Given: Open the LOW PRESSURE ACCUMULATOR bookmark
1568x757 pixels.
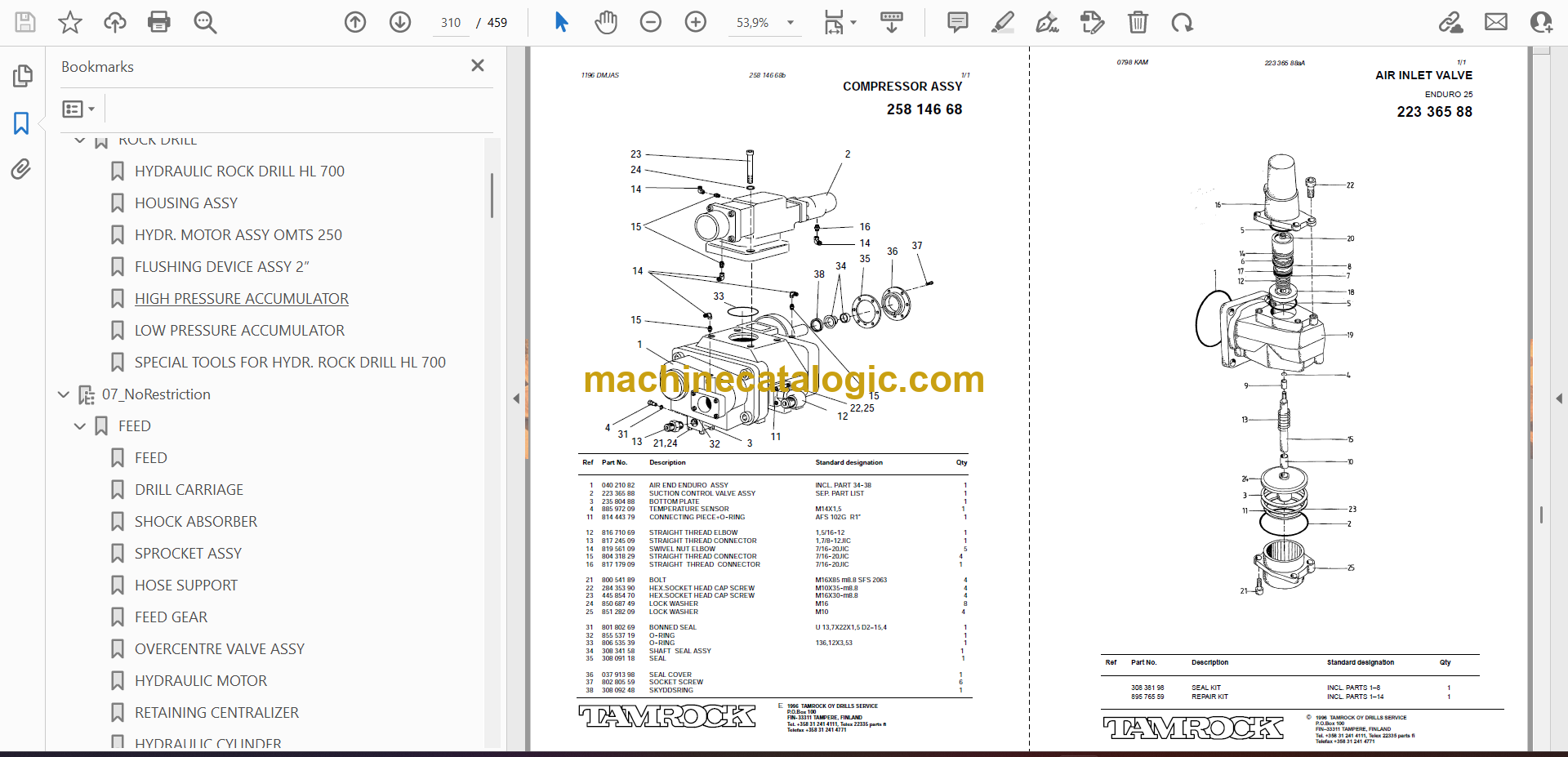Looking at the screenshot, I should point(239,331).
